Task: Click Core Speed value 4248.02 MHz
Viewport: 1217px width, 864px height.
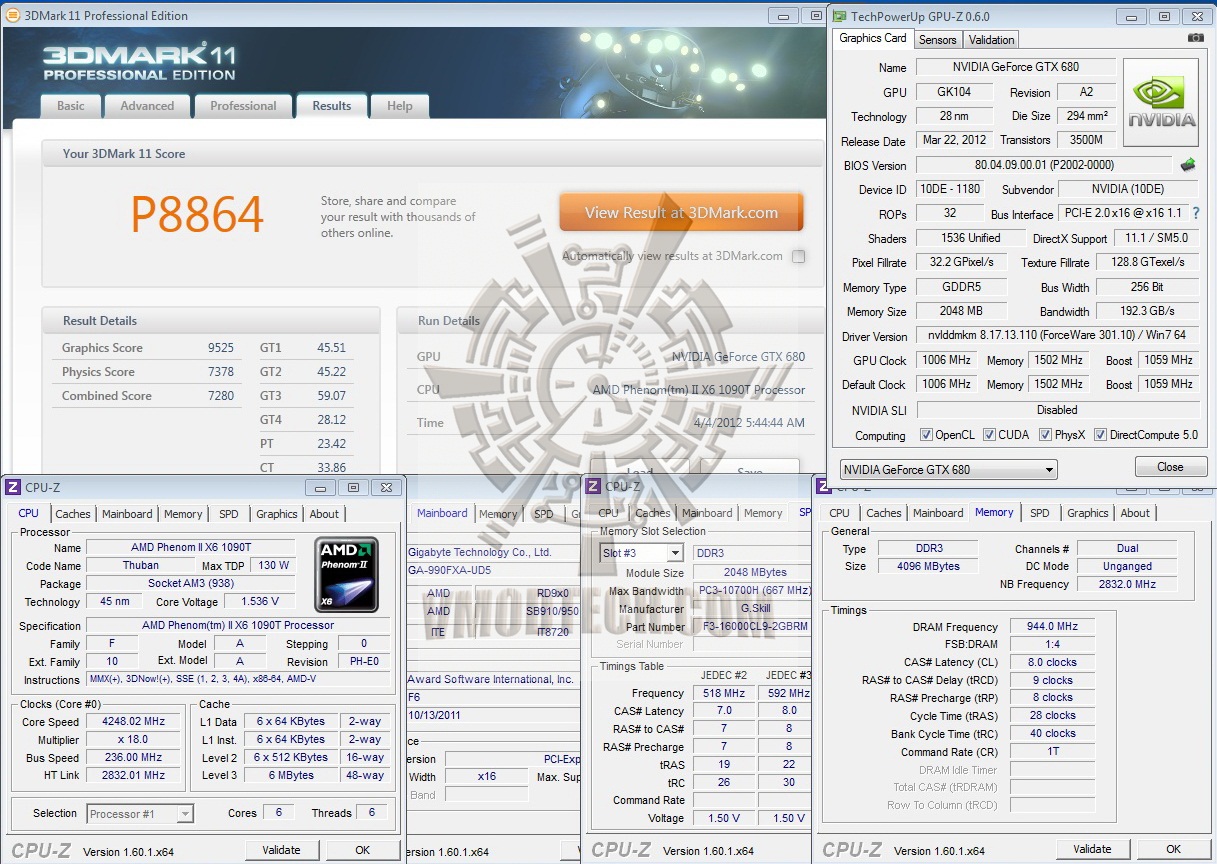Action: (135, 722)
